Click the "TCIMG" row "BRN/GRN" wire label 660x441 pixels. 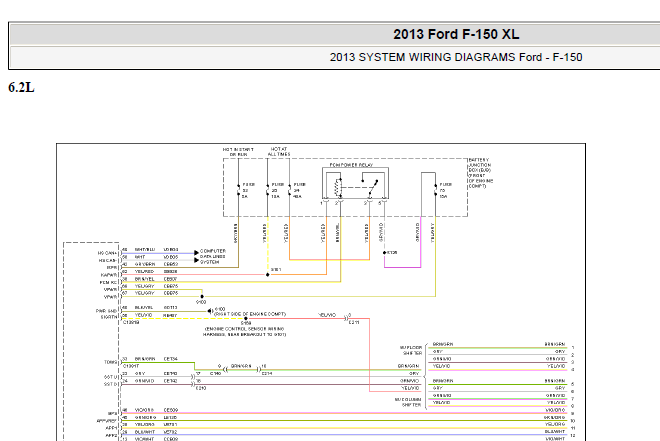tap(145, 359)
